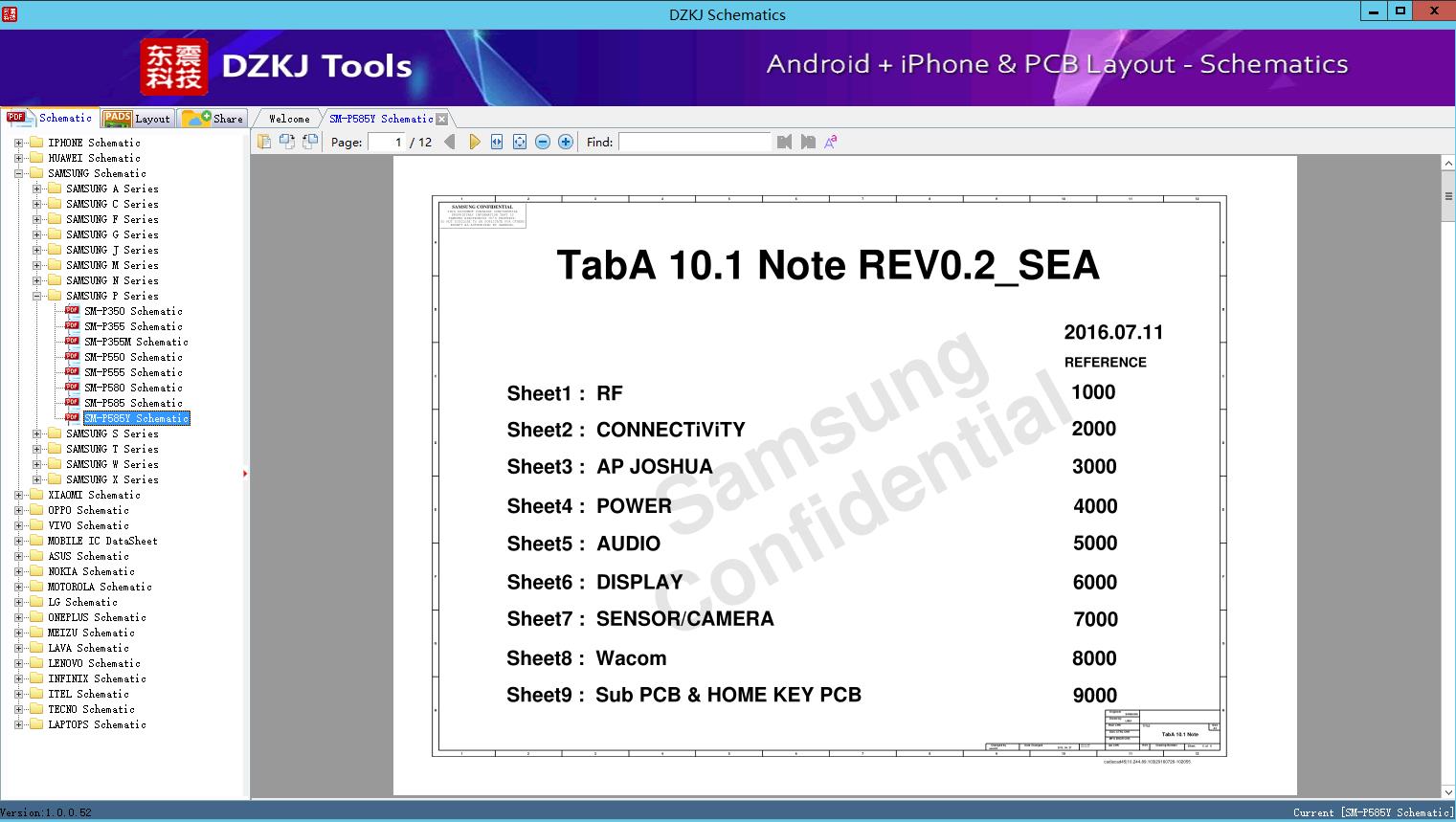Click the fit-to-width icon

(x=497, y=142)
